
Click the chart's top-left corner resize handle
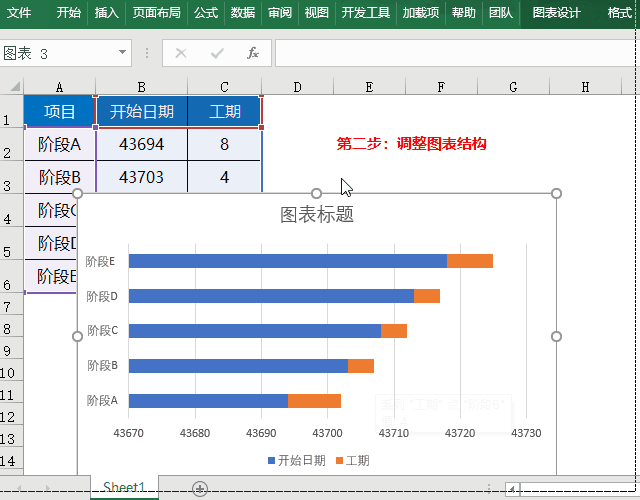click(x=77, y=193)
